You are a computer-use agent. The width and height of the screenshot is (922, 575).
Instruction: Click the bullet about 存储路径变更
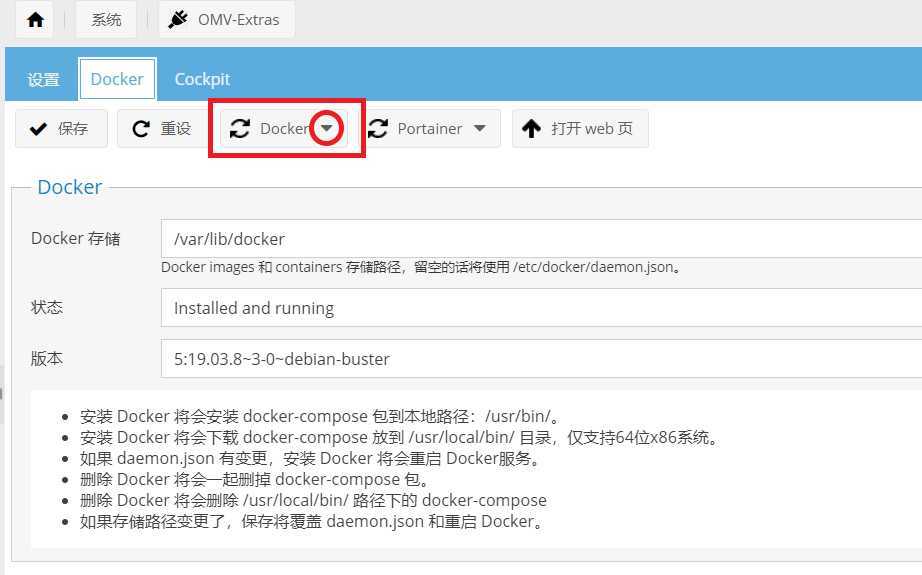[312, 521]
